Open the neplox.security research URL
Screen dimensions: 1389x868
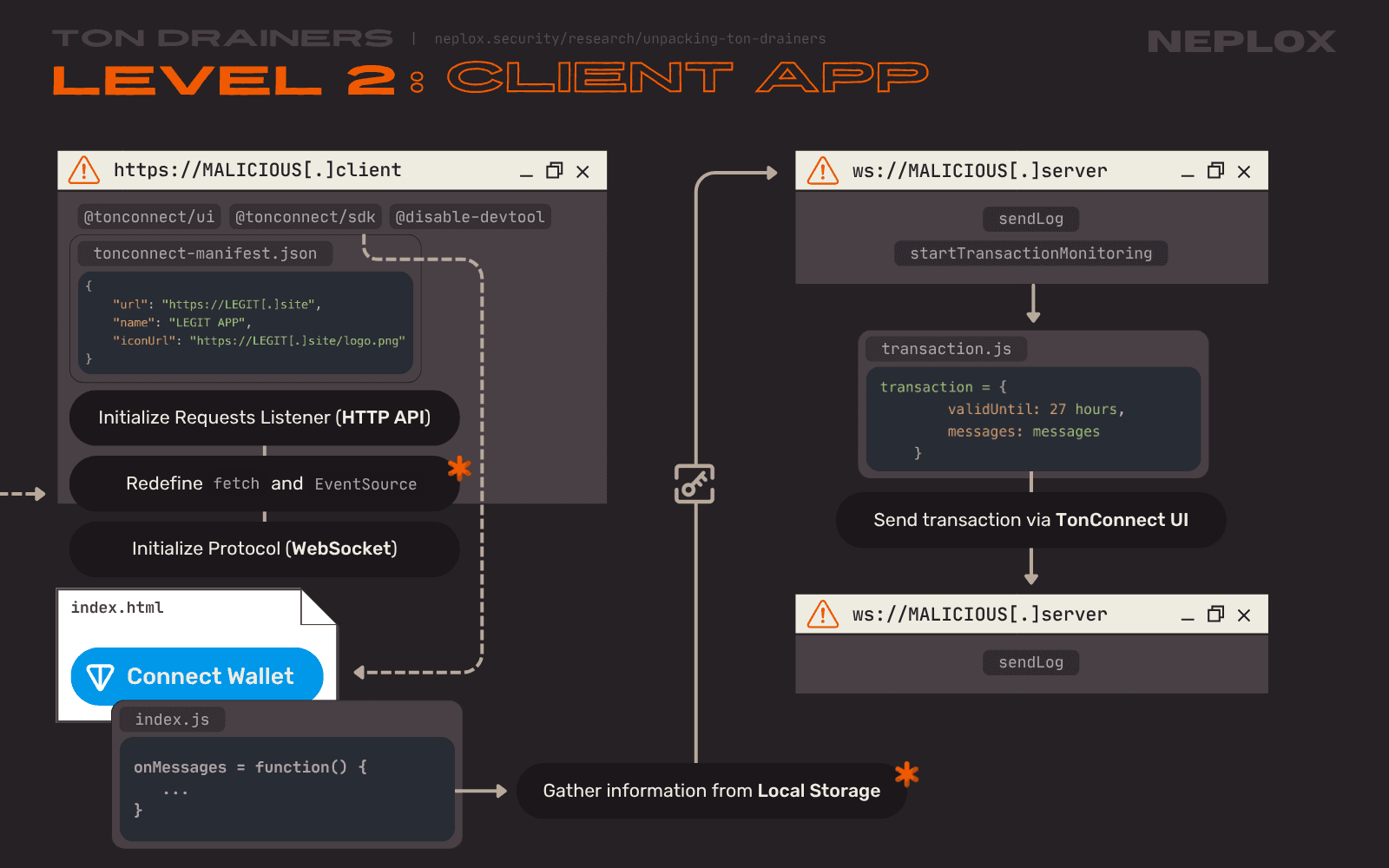pos(629,39)
